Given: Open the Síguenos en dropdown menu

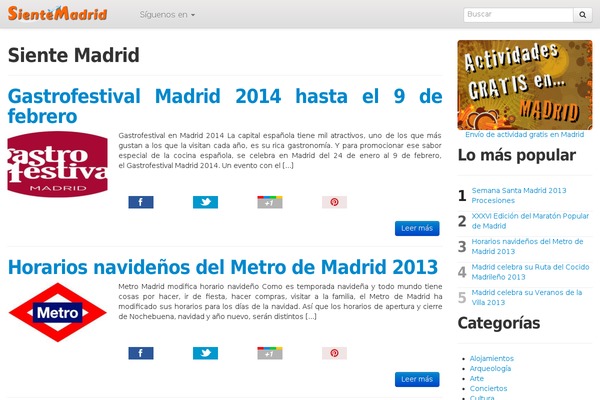Looking at the screenshot, I should coord(167,15).
